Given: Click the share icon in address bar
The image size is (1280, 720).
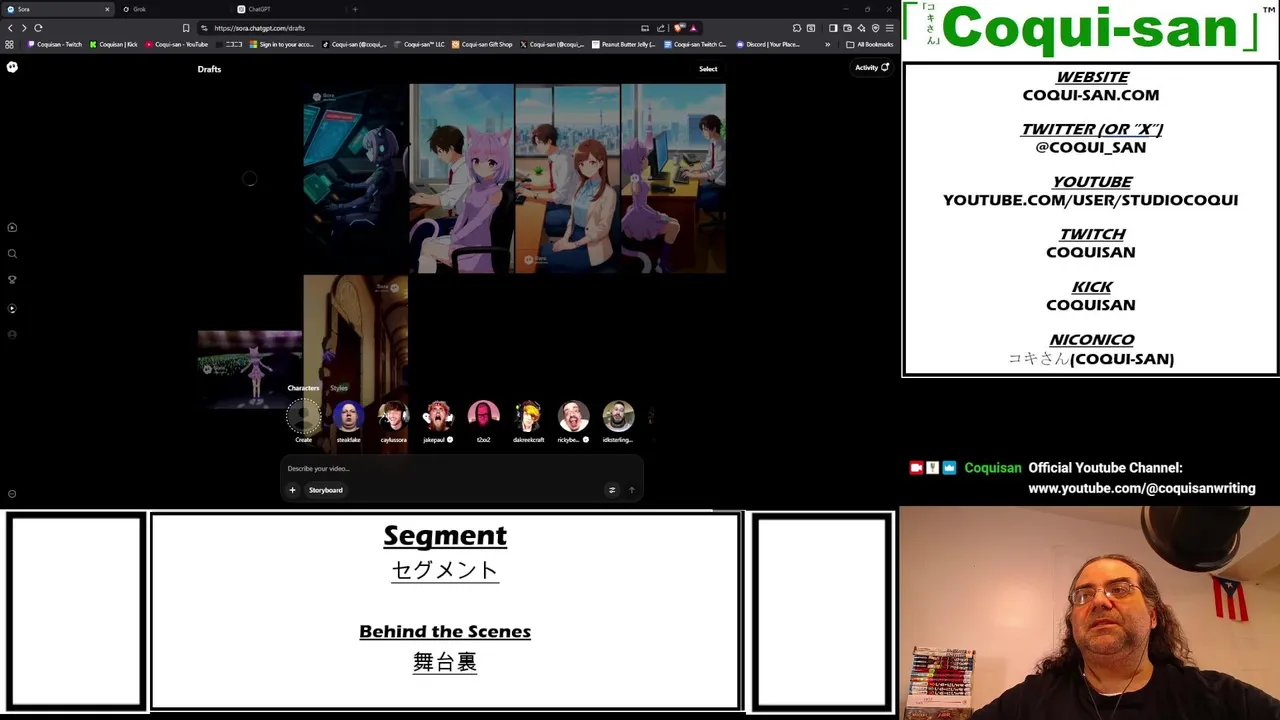Looking at the screenshot, I should click(x=661, y=28).
